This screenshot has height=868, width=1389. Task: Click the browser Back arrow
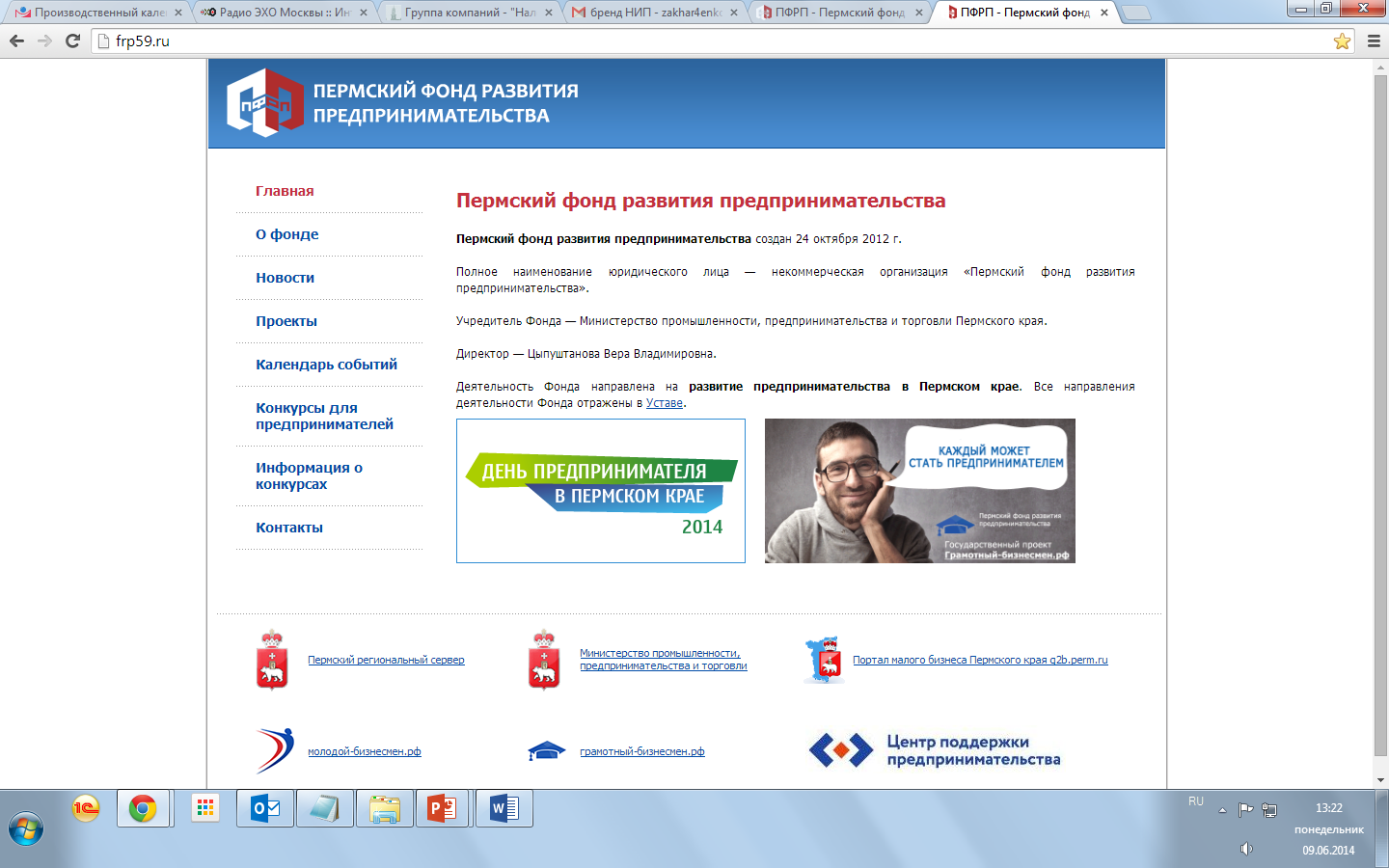pos(16,41)
